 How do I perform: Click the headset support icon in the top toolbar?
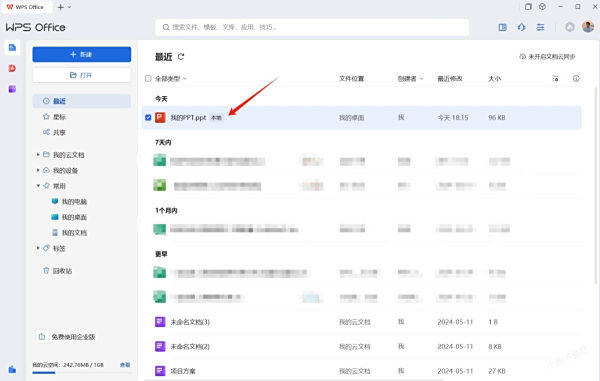pos(521,27)
